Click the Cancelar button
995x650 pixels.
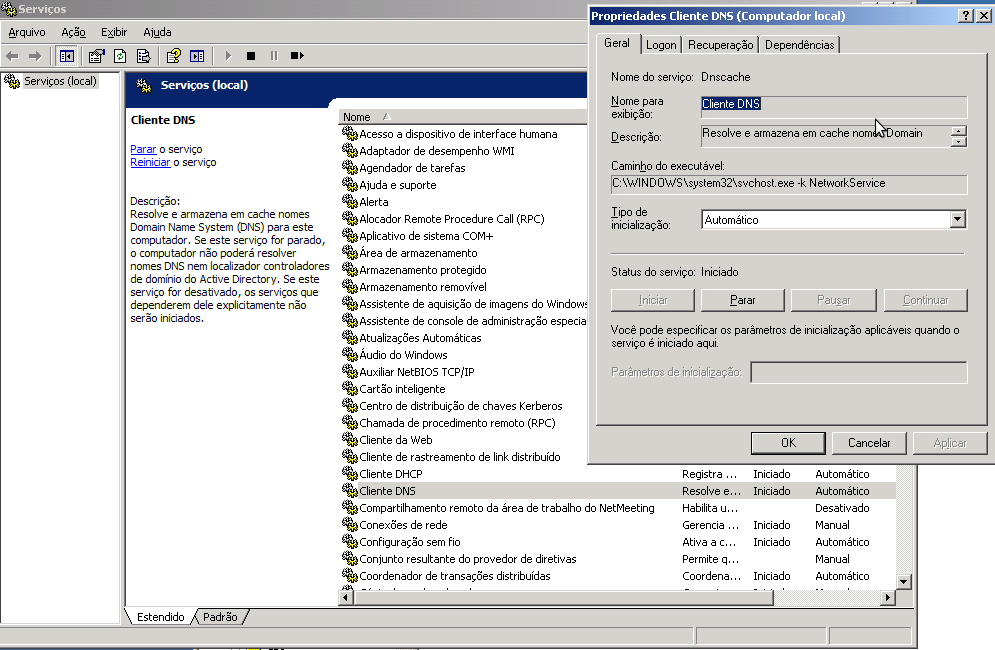[869, 443]
